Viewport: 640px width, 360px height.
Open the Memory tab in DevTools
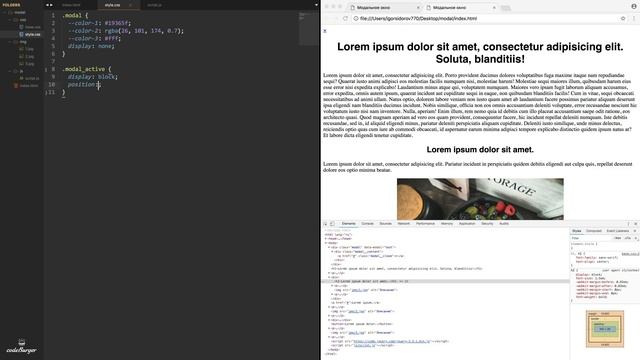447,224
